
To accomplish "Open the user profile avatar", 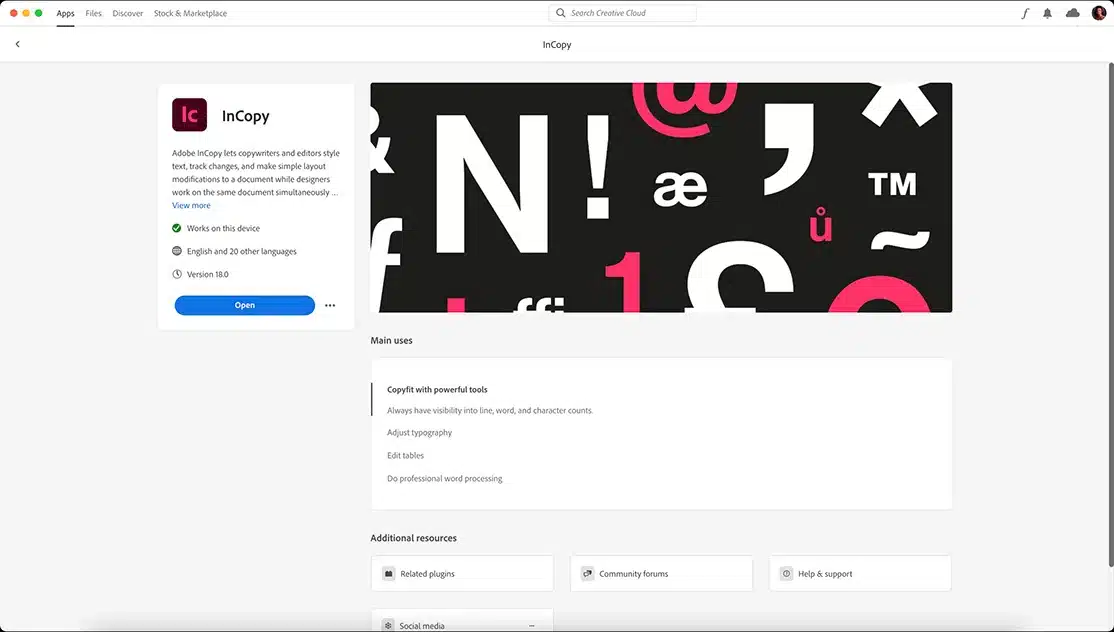I will point(1098,13).
